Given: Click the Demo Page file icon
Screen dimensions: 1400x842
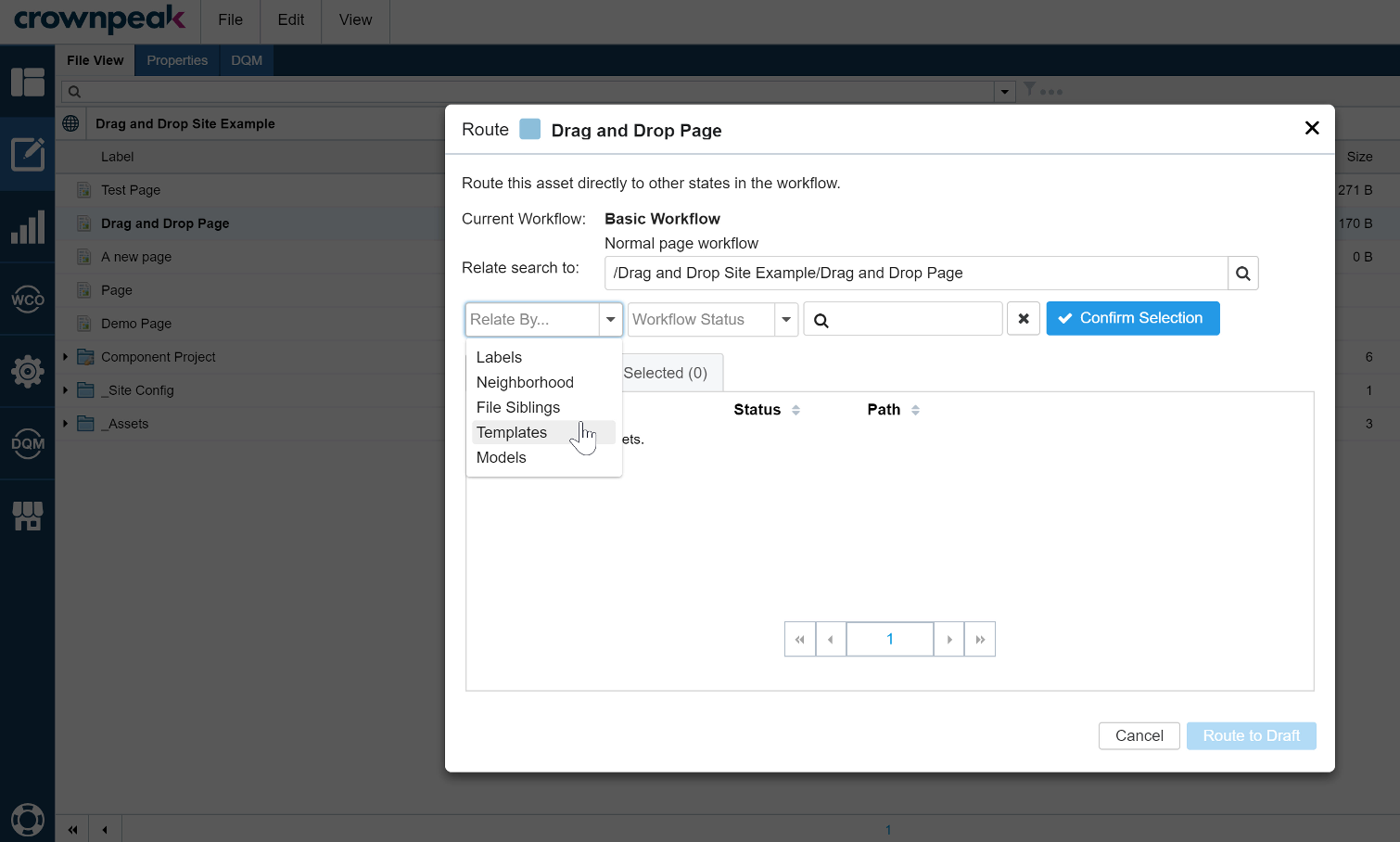Looking at the screenshot, I should pos(83,324).
